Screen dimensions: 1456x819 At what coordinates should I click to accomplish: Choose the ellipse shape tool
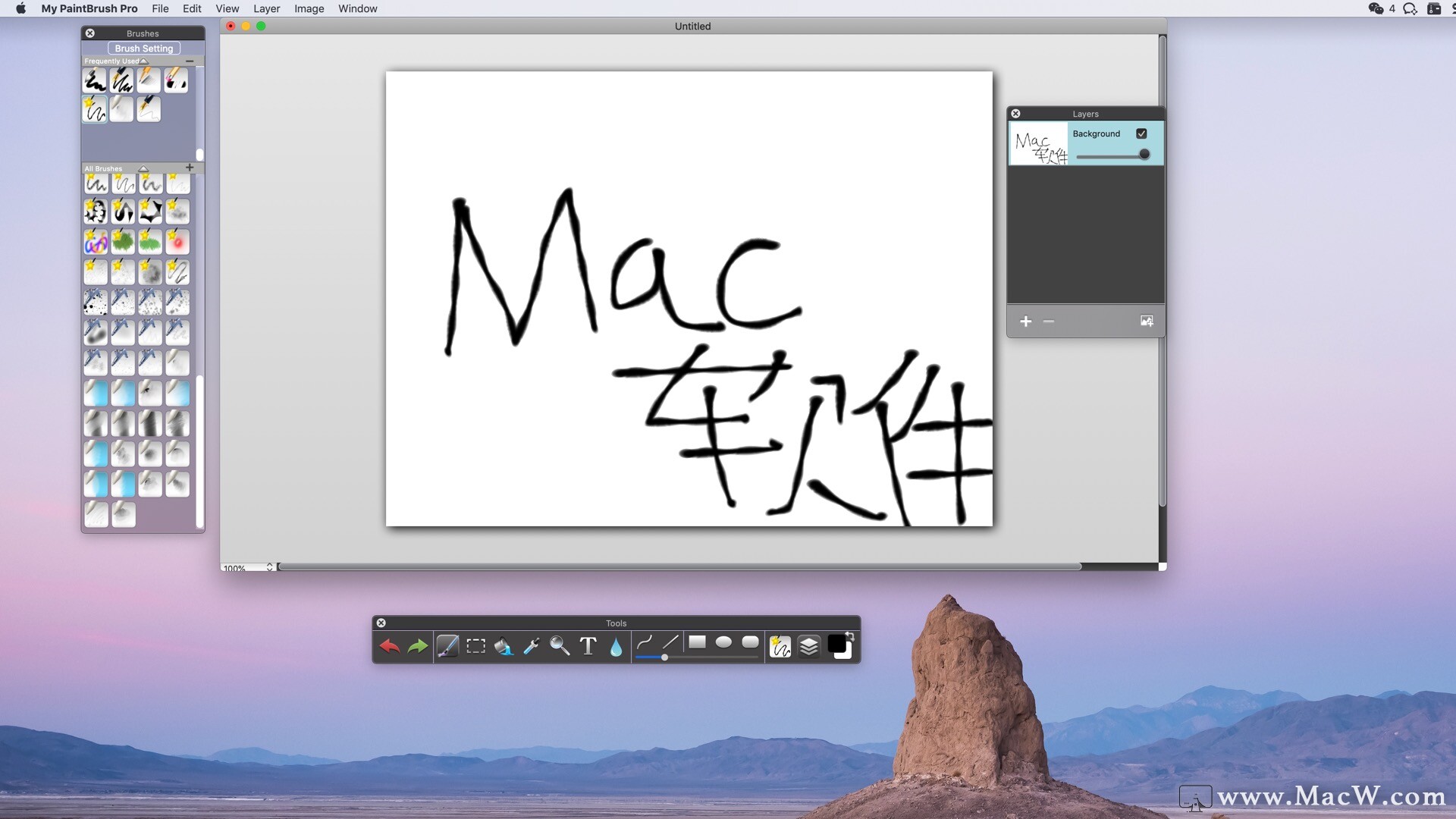point(723,642)
